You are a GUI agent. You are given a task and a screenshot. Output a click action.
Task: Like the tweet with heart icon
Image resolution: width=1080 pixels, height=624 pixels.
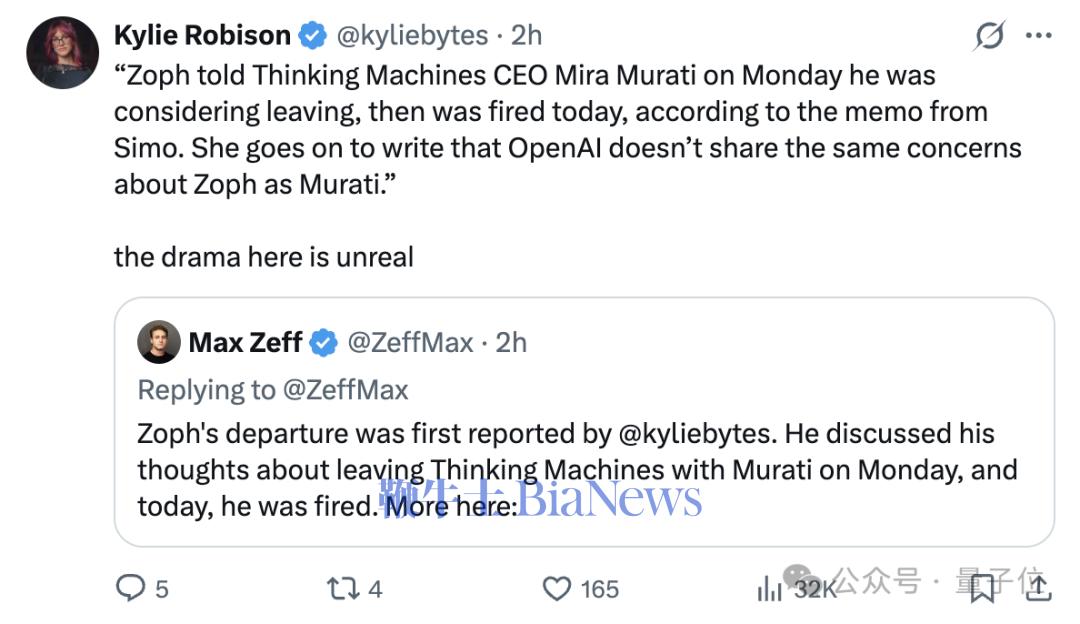tap(557, 588)
